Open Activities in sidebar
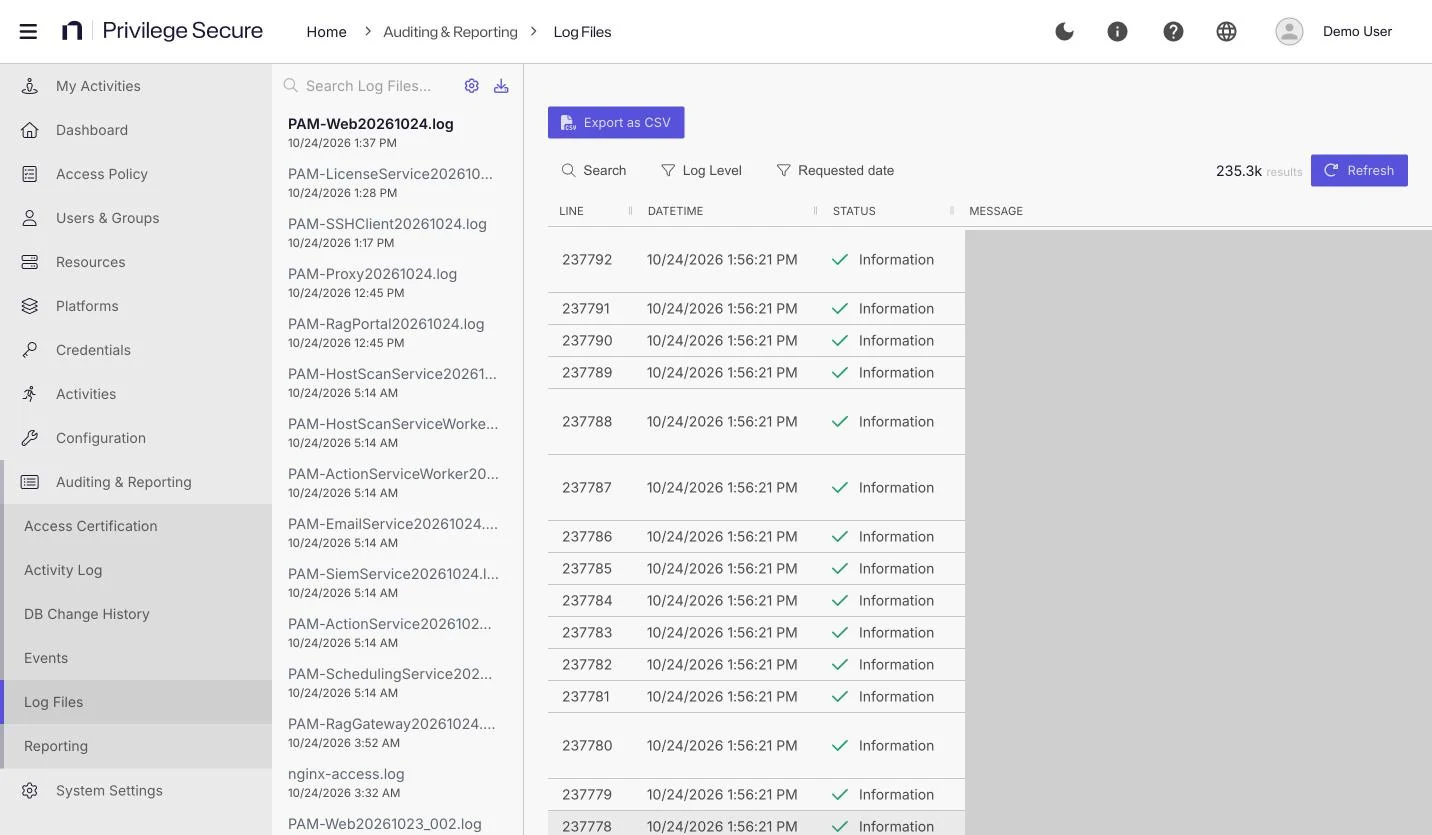 click(x=136, y=394)
